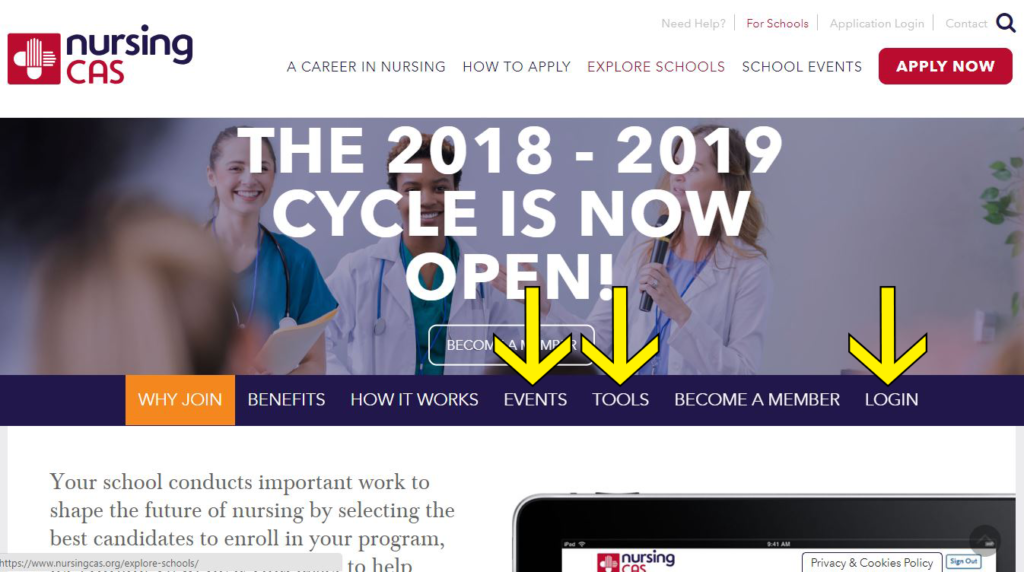Open the Need Help? link
Viewport: 1024px width, 572px height.
(x=693, y=24)
